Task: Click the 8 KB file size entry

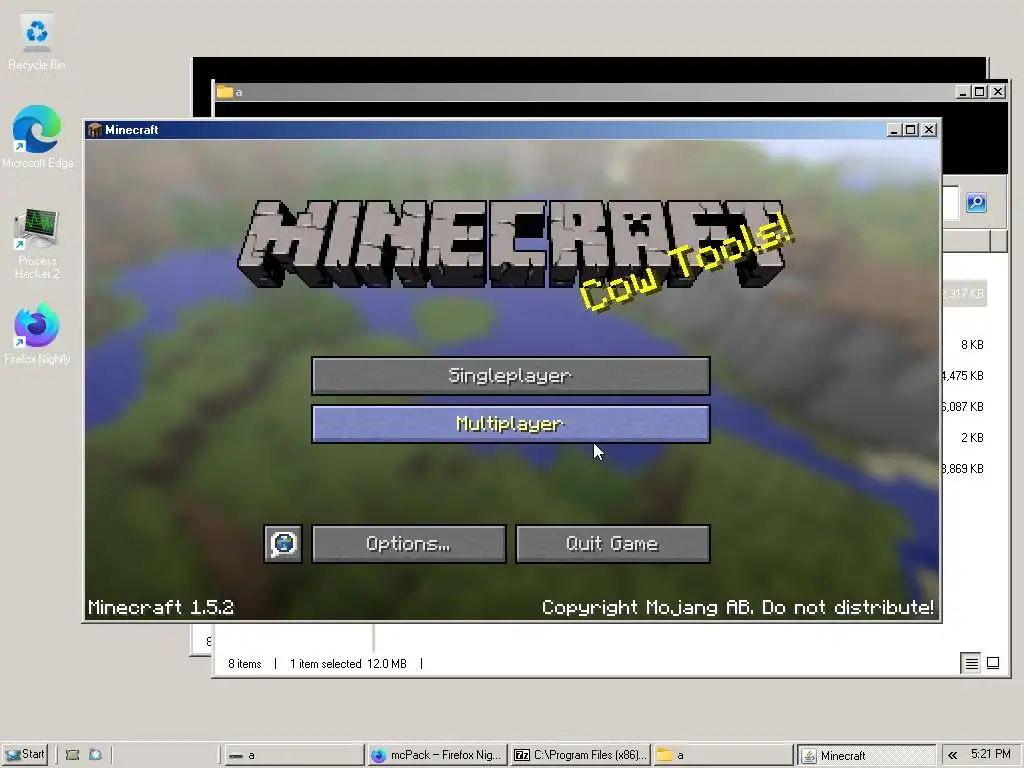Action: [972, 345]
